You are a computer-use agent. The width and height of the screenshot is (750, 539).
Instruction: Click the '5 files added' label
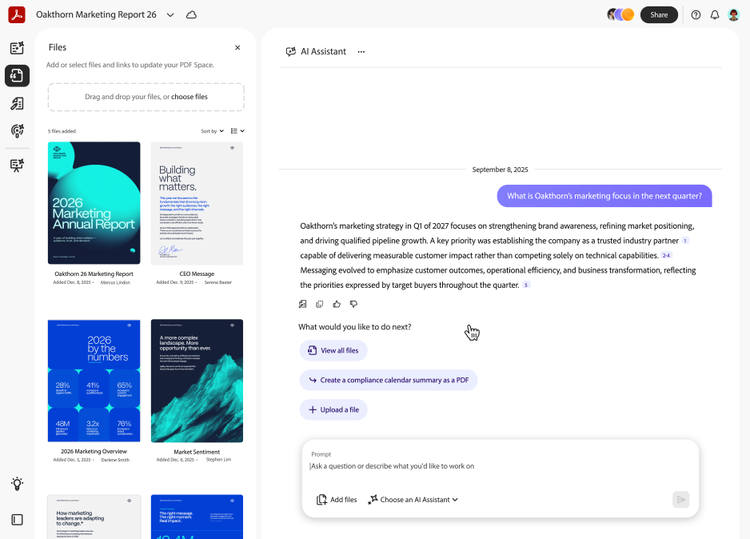tap(62, 131)
